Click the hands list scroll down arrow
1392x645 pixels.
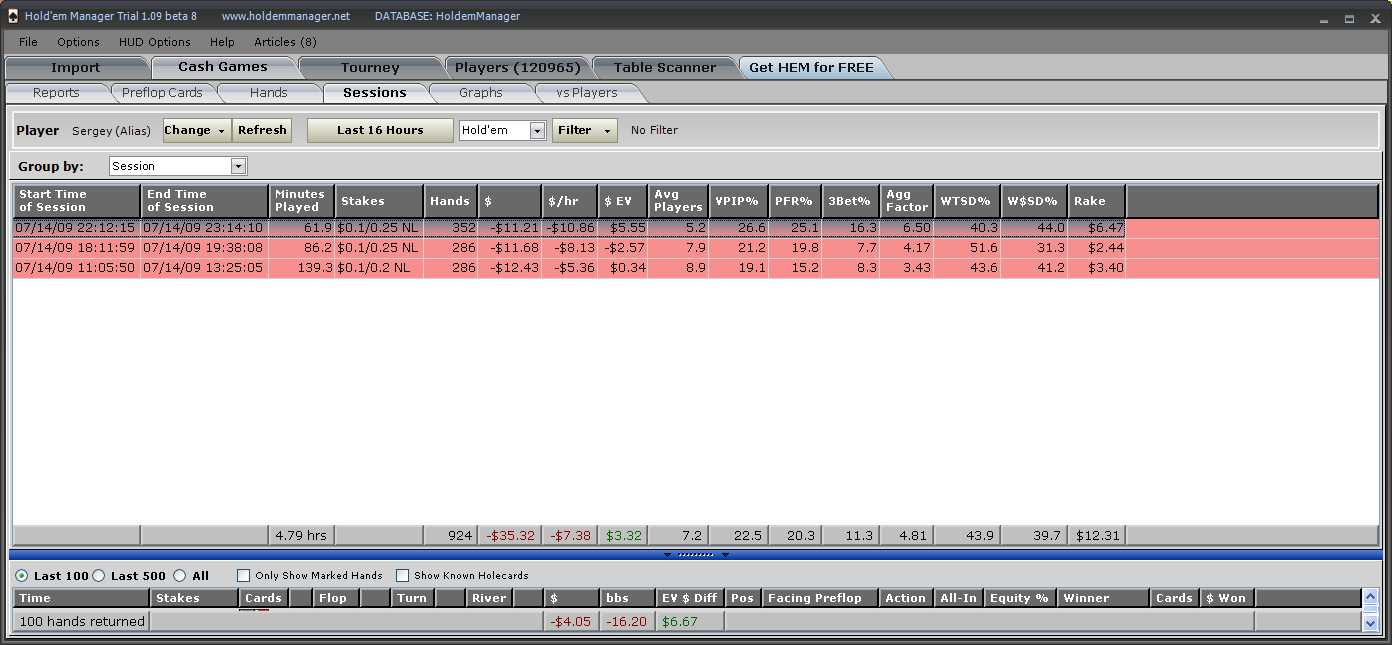click(1370, 622)
